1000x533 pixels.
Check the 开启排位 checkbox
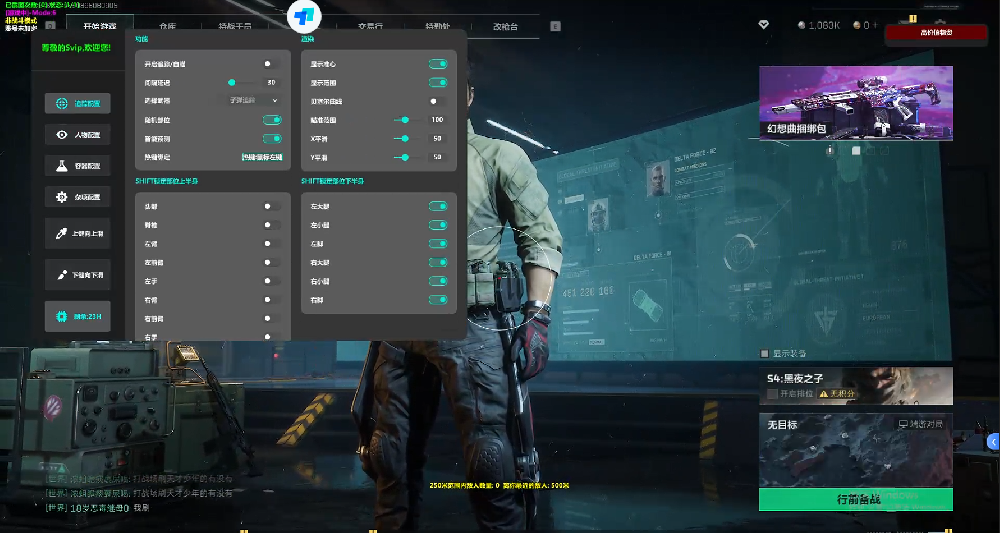click(x=772, y=394)
